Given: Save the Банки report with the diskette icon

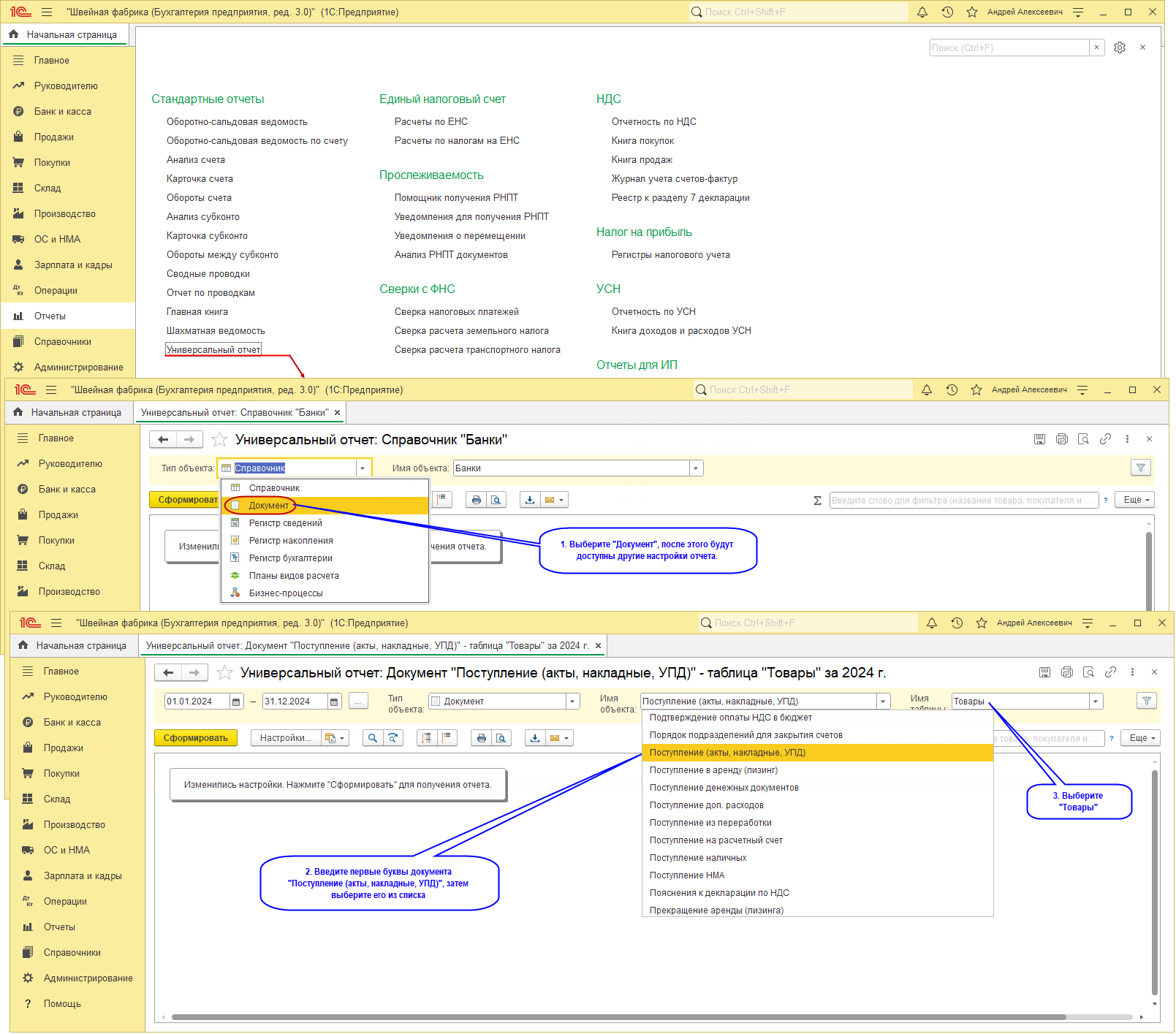Looking at the screenshot, I should pyautogui.click(x=1039, y=439).
